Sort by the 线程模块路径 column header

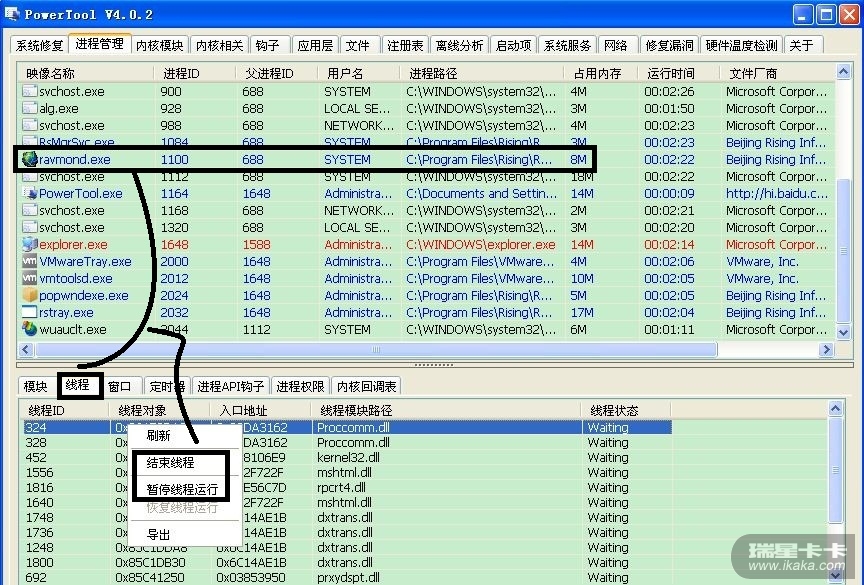point(446,410)
